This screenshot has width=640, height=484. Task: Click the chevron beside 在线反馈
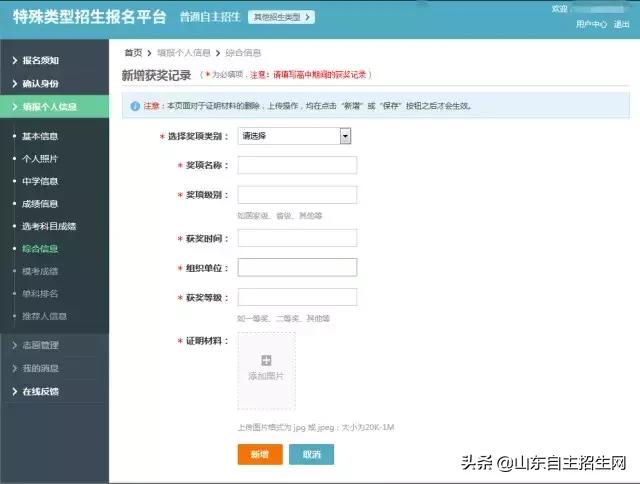coord(15,392)
